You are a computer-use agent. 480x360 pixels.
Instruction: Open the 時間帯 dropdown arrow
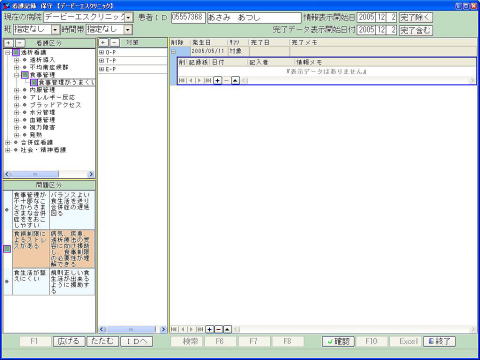[x=128, y=30]
